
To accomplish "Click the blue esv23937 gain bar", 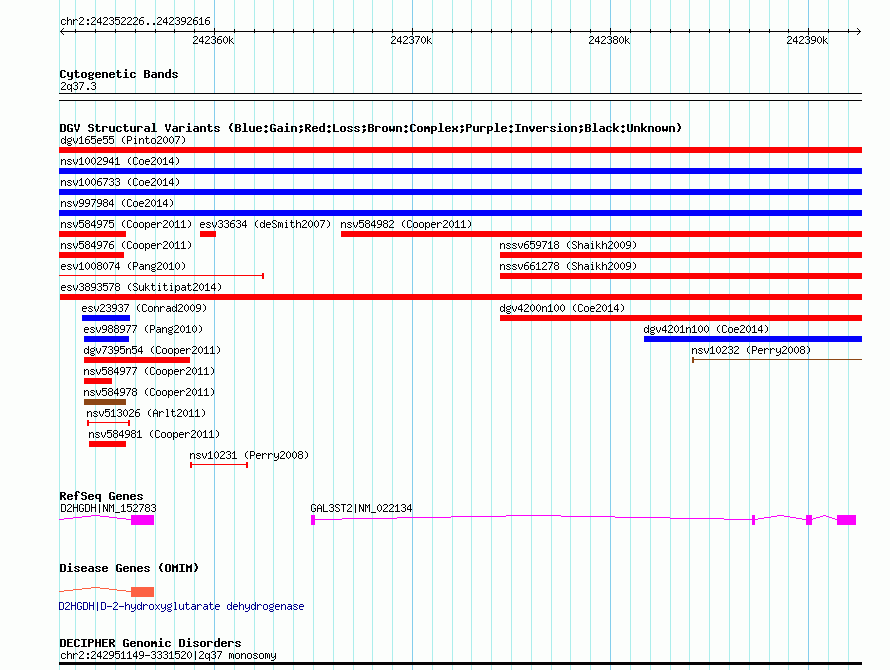I will pyautogui.click(x=106, y=318).
